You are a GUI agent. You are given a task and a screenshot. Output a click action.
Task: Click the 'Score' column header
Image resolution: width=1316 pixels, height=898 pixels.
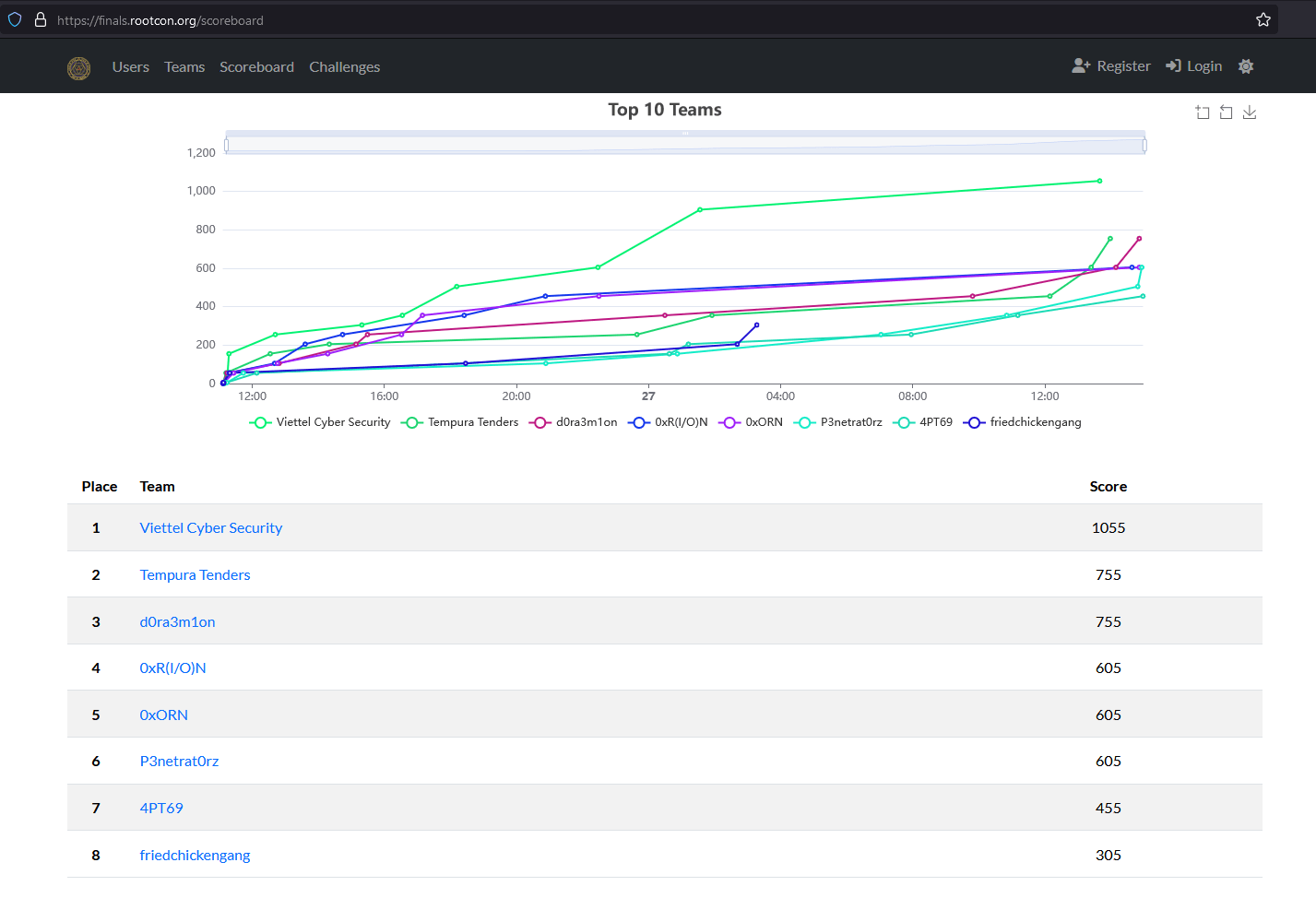pos(1109,487)
